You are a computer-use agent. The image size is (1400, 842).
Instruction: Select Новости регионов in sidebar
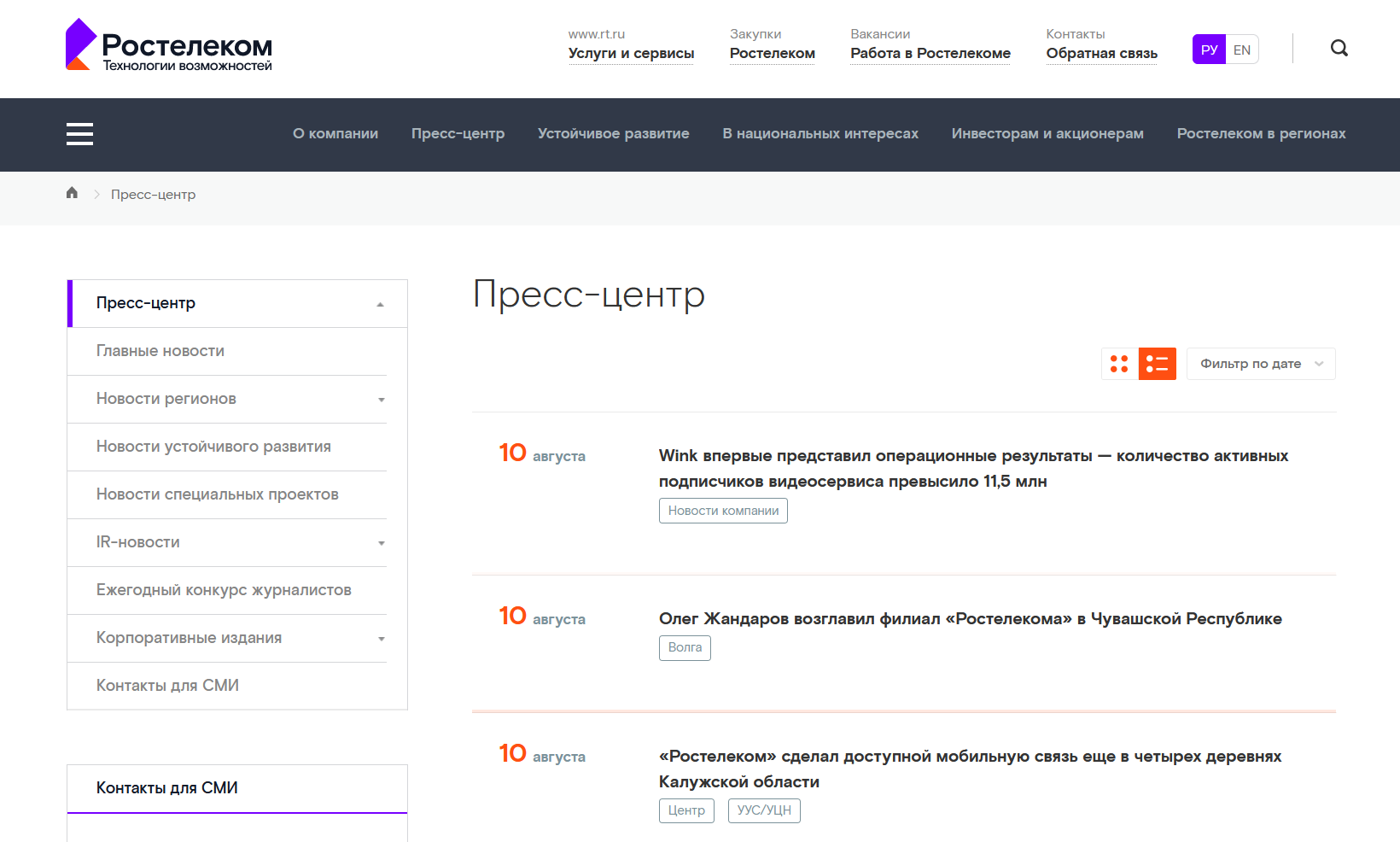tap(166, 399)
